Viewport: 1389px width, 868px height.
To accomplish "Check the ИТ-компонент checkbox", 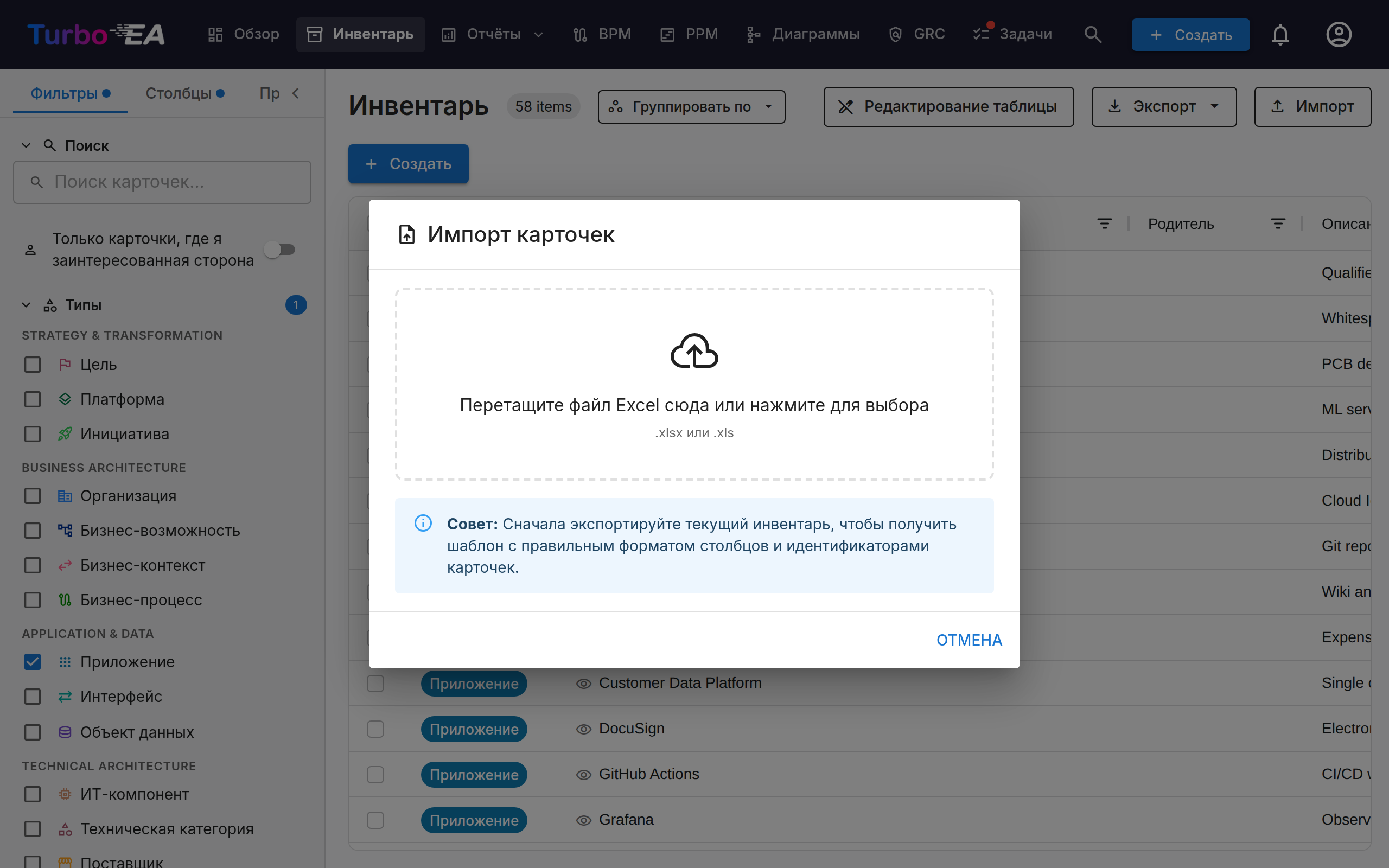I will [x=33, y=794].
